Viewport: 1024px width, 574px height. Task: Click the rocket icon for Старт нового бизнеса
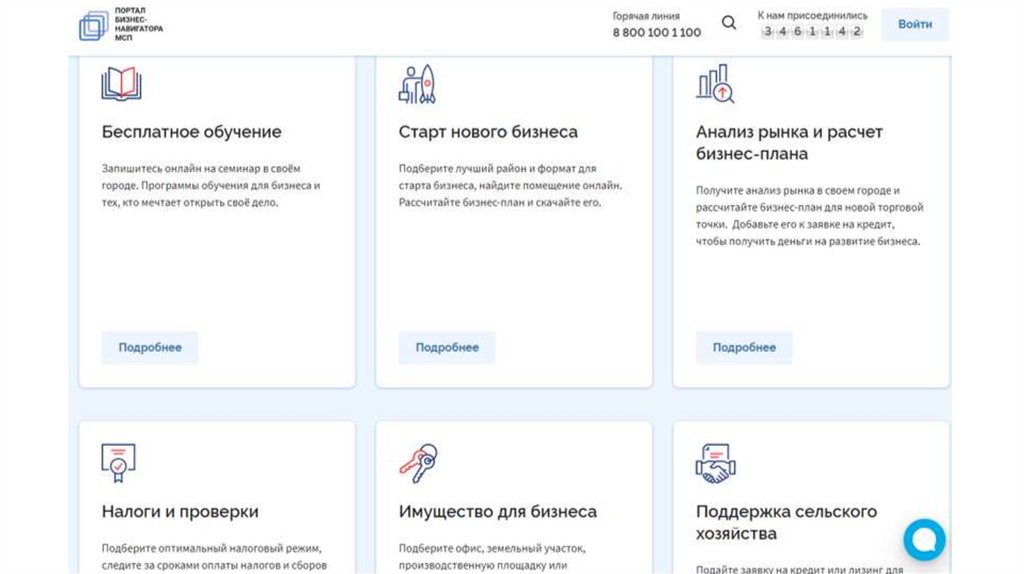click(x=417, y=84)
